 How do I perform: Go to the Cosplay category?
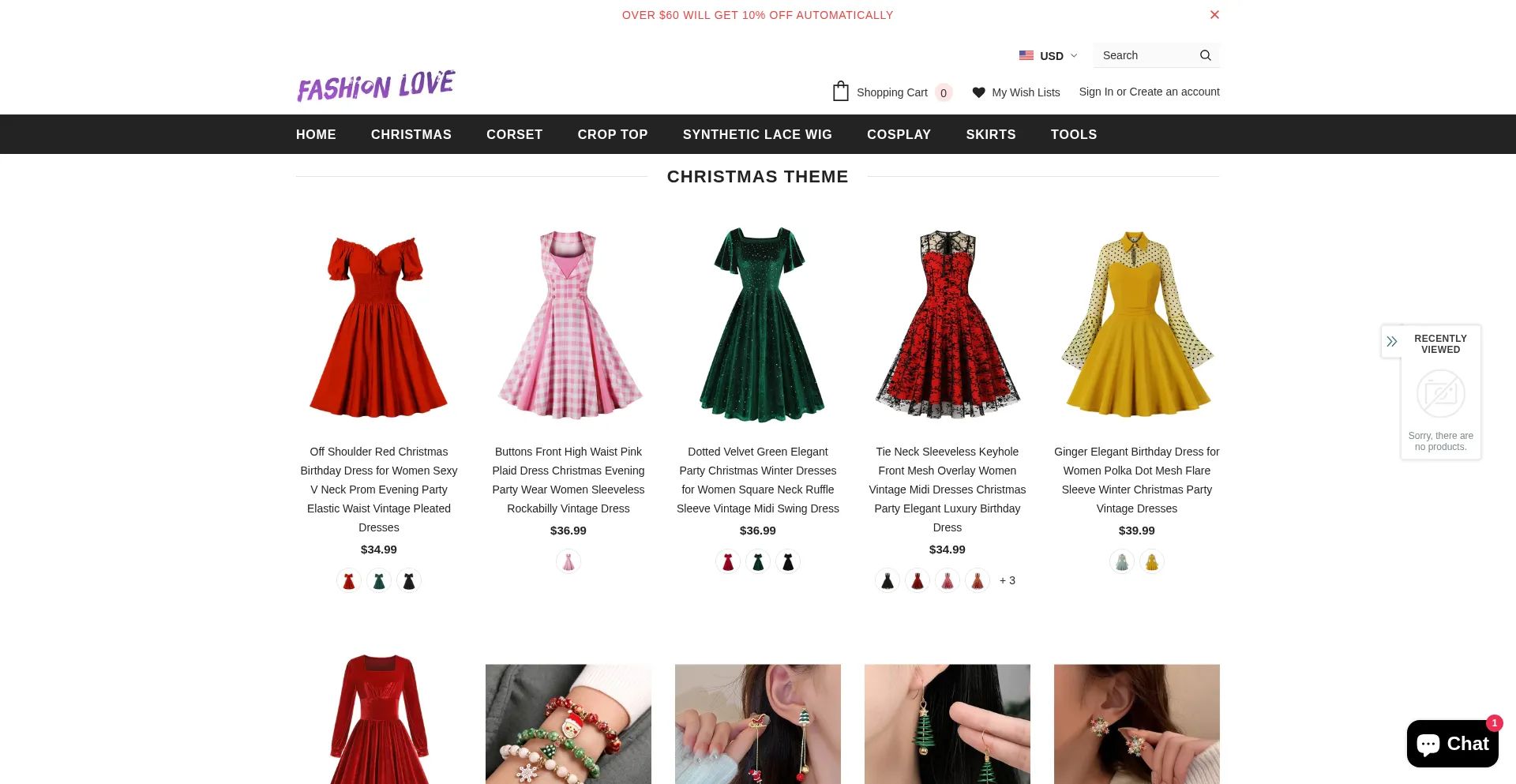[899, 134]
